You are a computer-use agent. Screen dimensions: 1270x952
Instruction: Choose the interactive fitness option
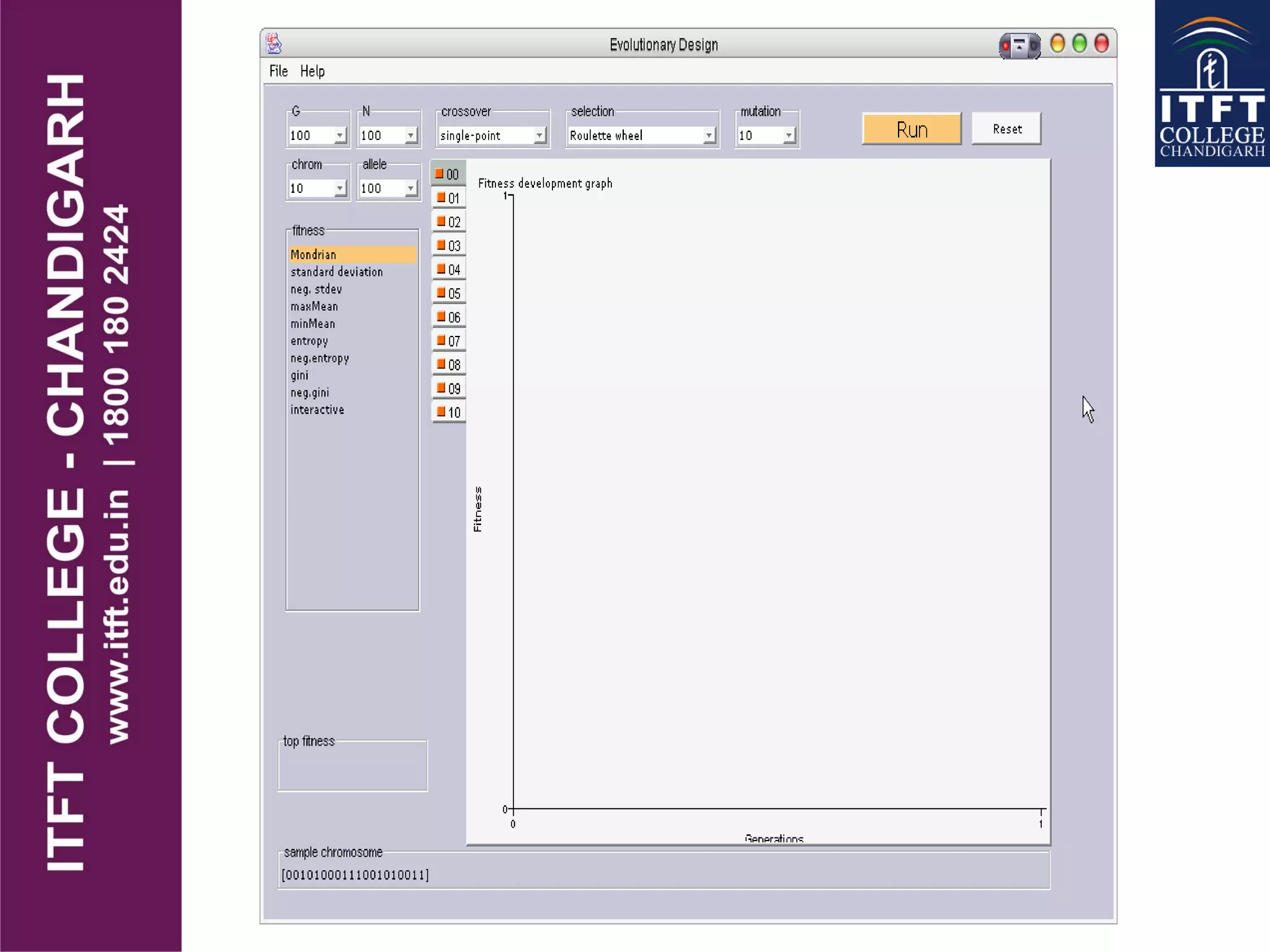(317, 410)
